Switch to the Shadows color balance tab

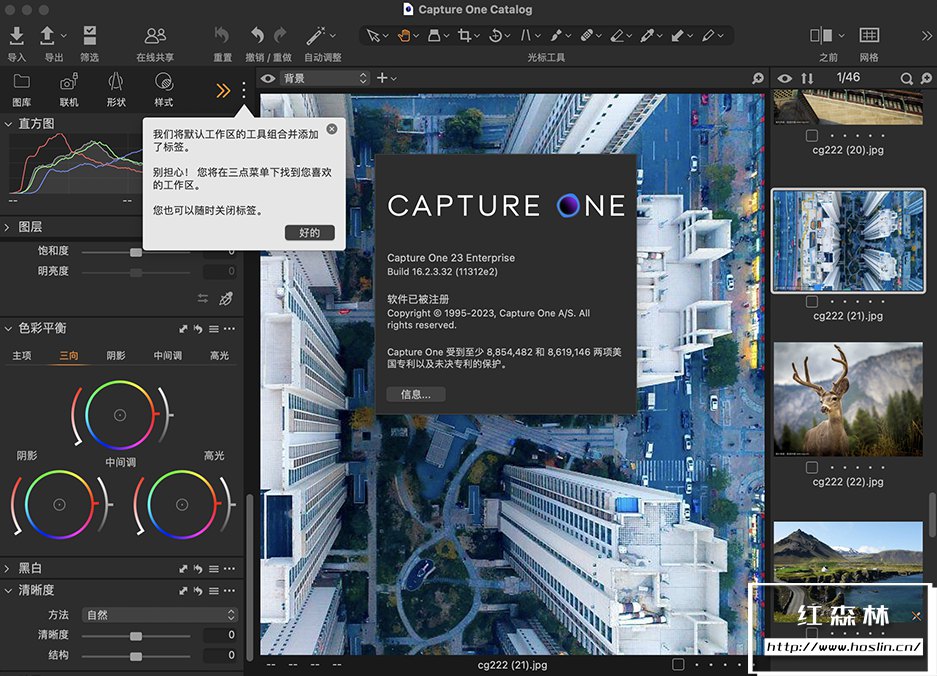(x=116, y=355)
